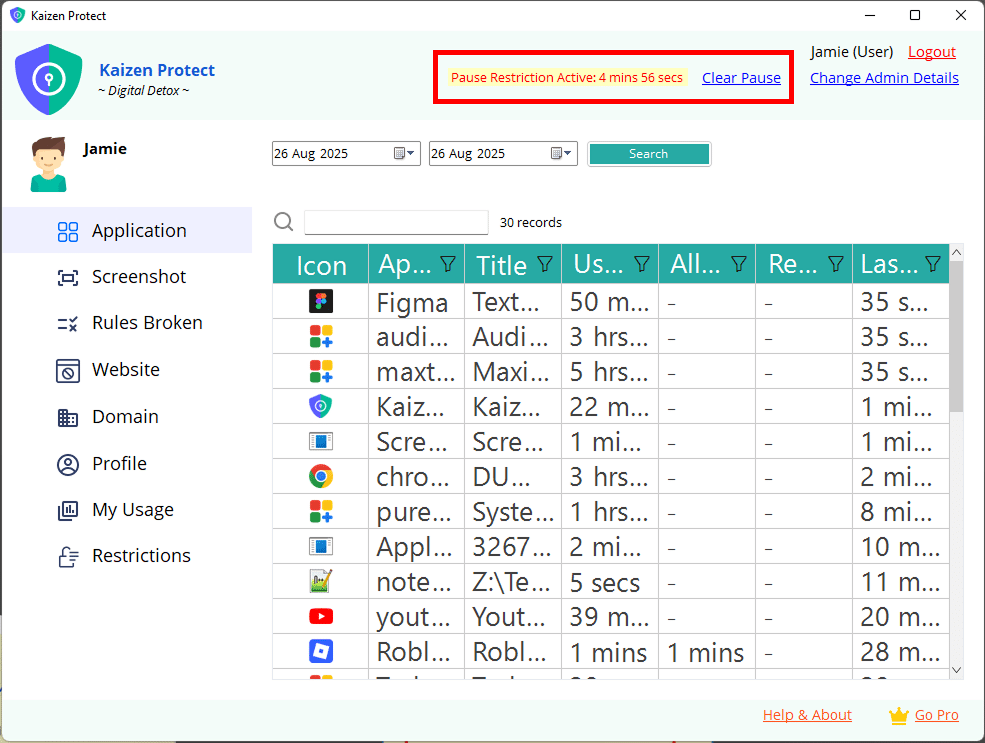This screenshot has height=743, width=985.
Task: Click the filter icon on Title column
Action: 545,264
